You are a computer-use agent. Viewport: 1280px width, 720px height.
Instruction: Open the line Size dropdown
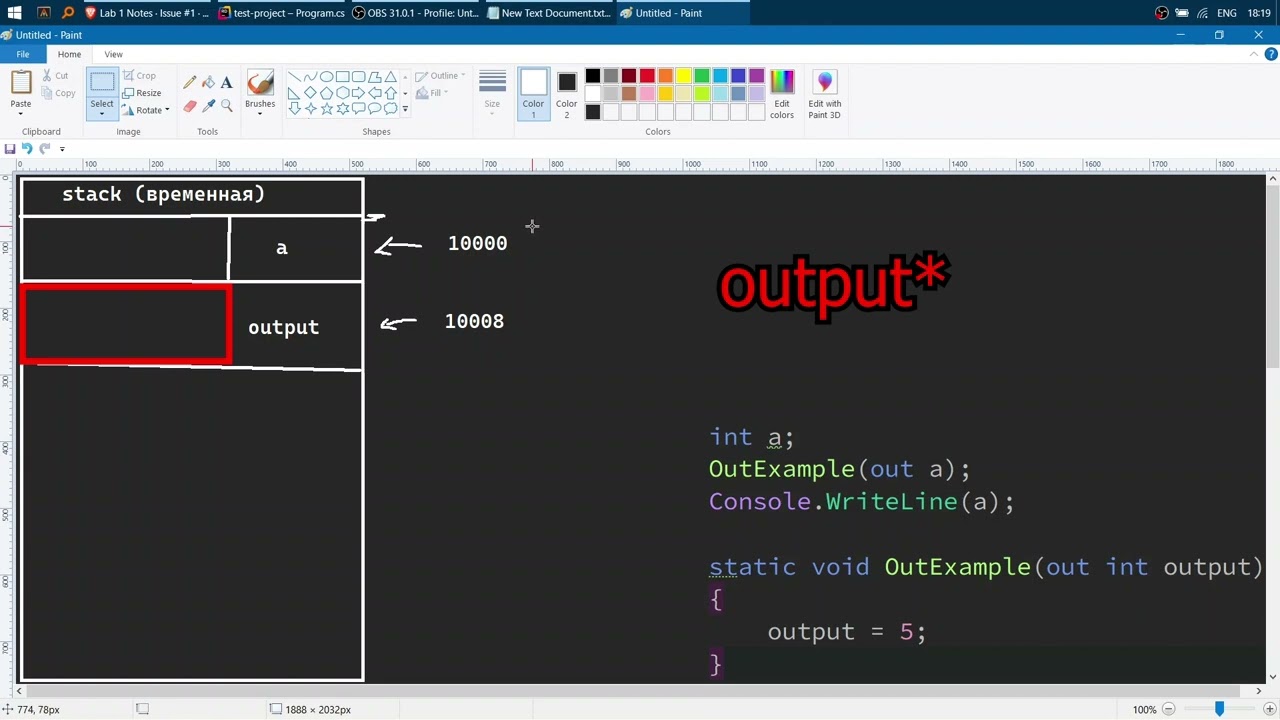click(x=492, y=94)
